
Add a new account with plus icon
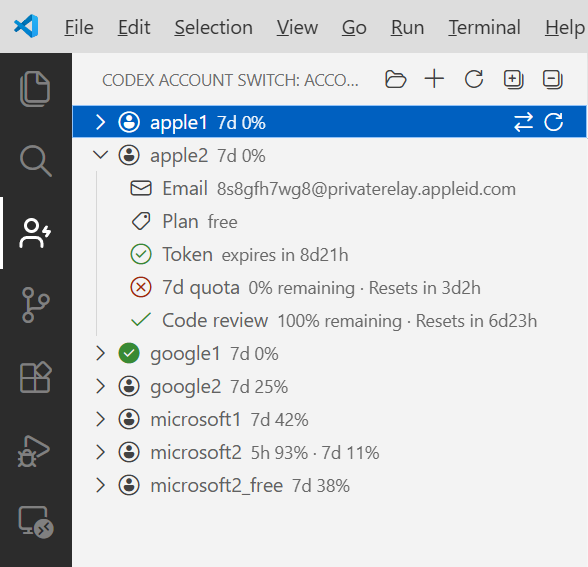[434, 79]
